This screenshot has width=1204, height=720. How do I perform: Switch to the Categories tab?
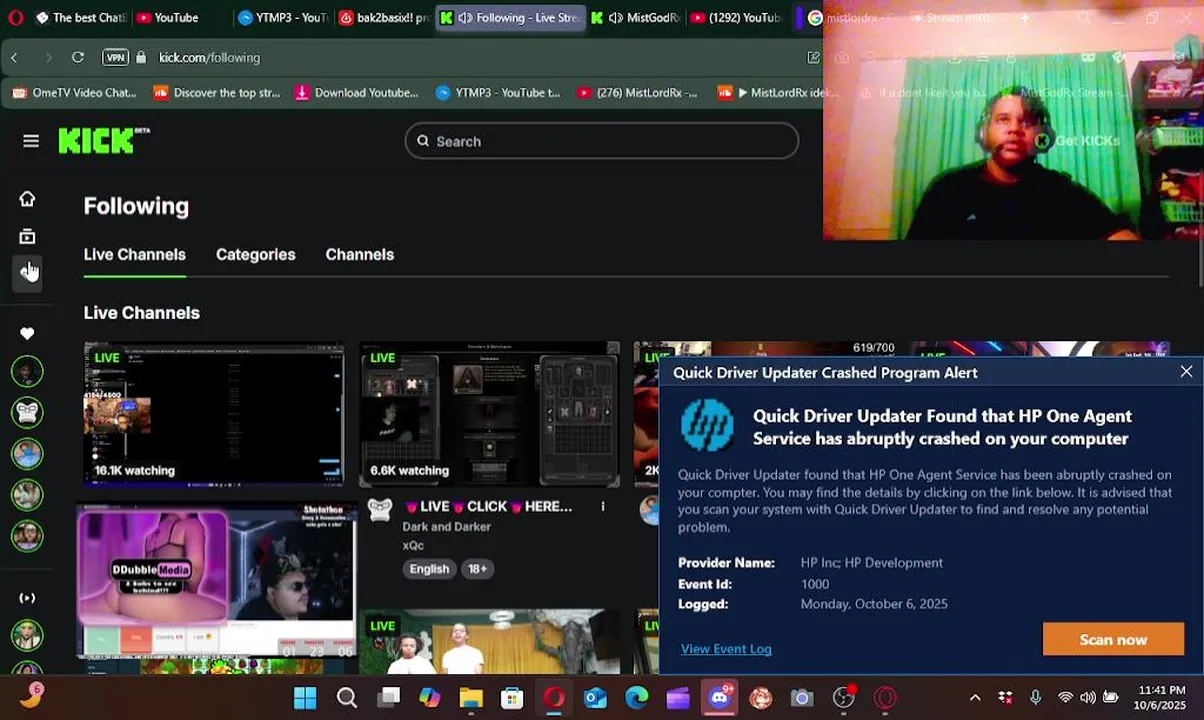click(x=255, y=254)
